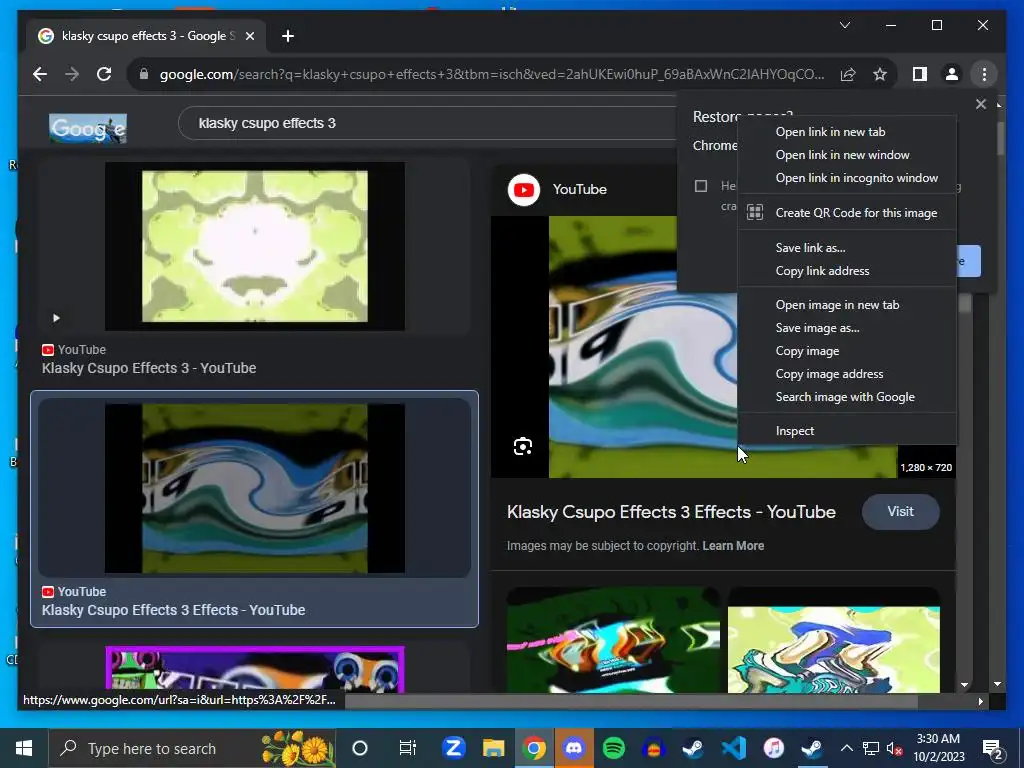Open the tab search chevron
Screen dimensions: 1024x768
844,25
